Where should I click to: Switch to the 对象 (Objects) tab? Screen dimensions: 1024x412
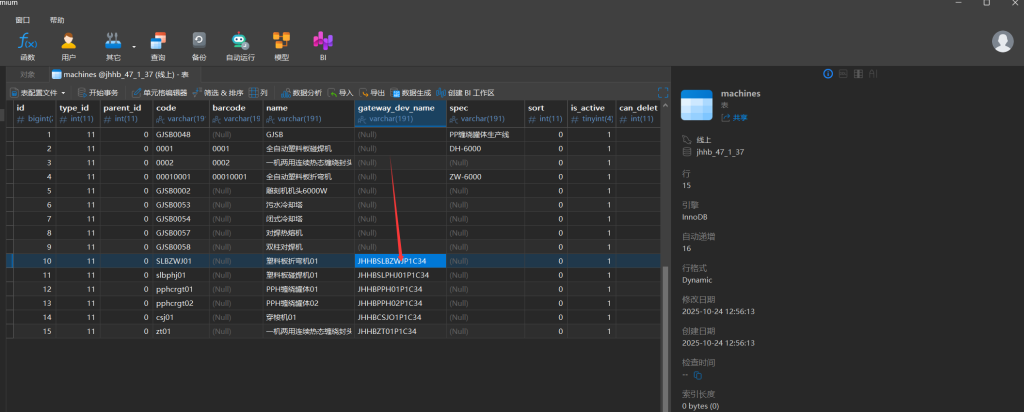coord(27,74)
